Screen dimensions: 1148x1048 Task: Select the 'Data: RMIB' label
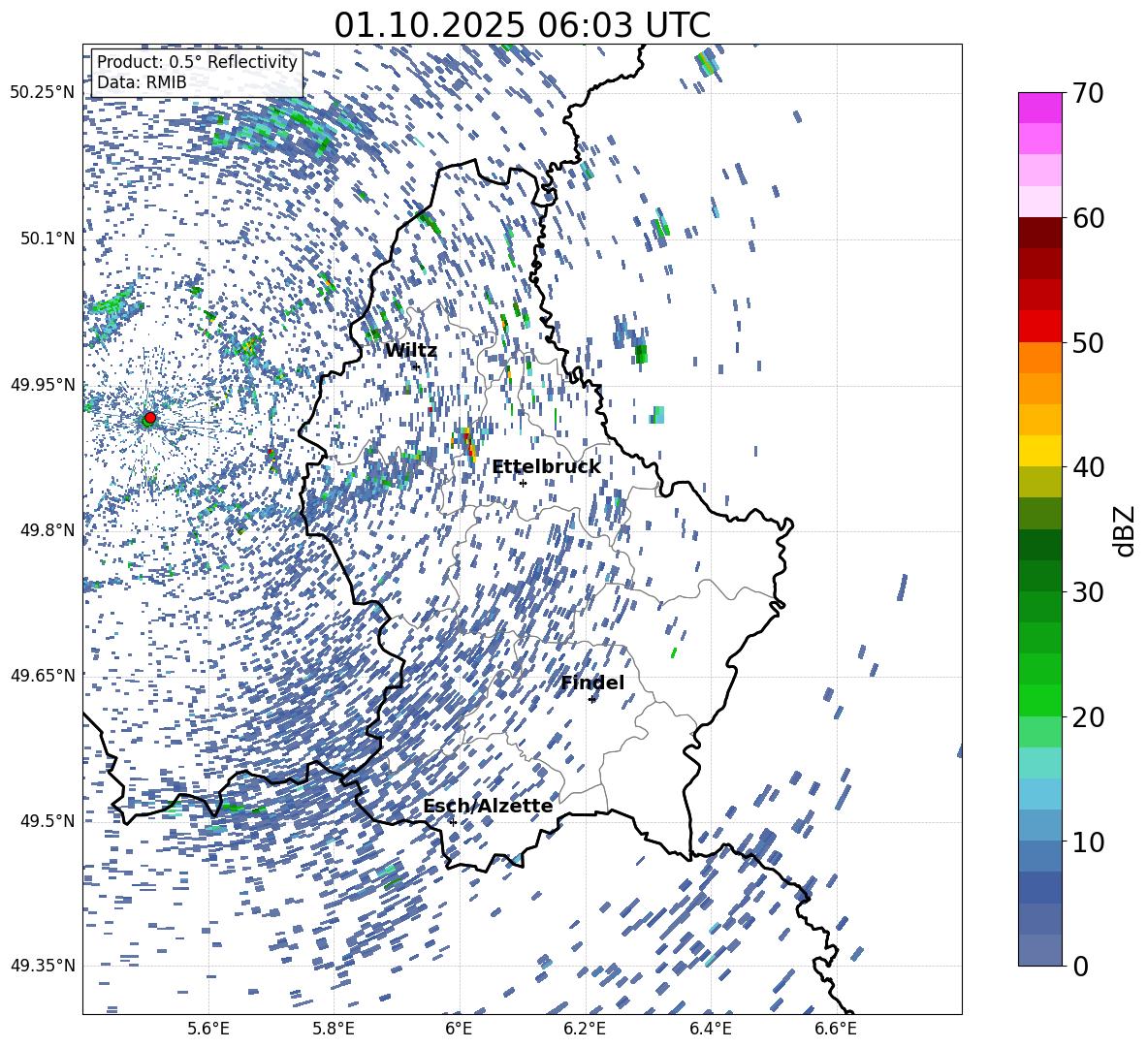142,82
